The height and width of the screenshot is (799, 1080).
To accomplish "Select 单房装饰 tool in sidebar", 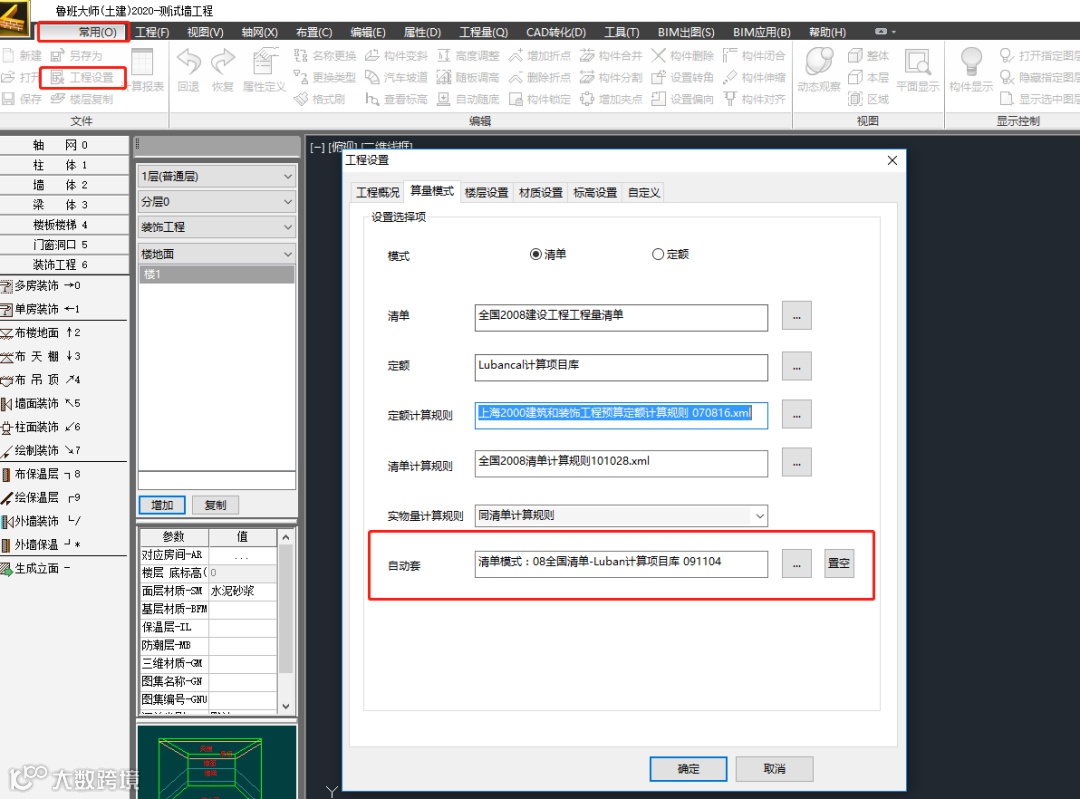I will point(41,309).
